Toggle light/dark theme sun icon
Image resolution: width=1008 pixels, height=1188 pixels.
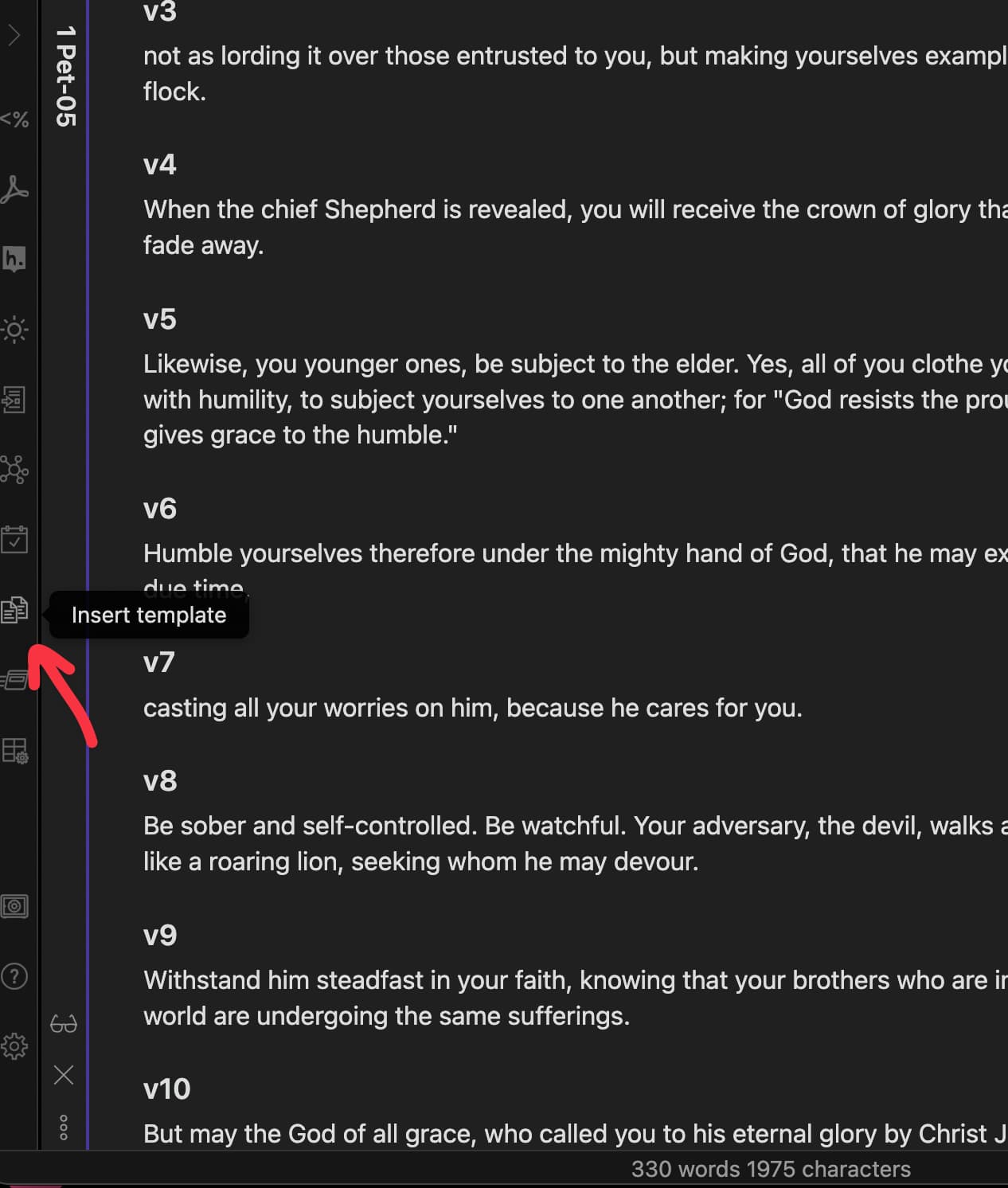click(14, 329)
